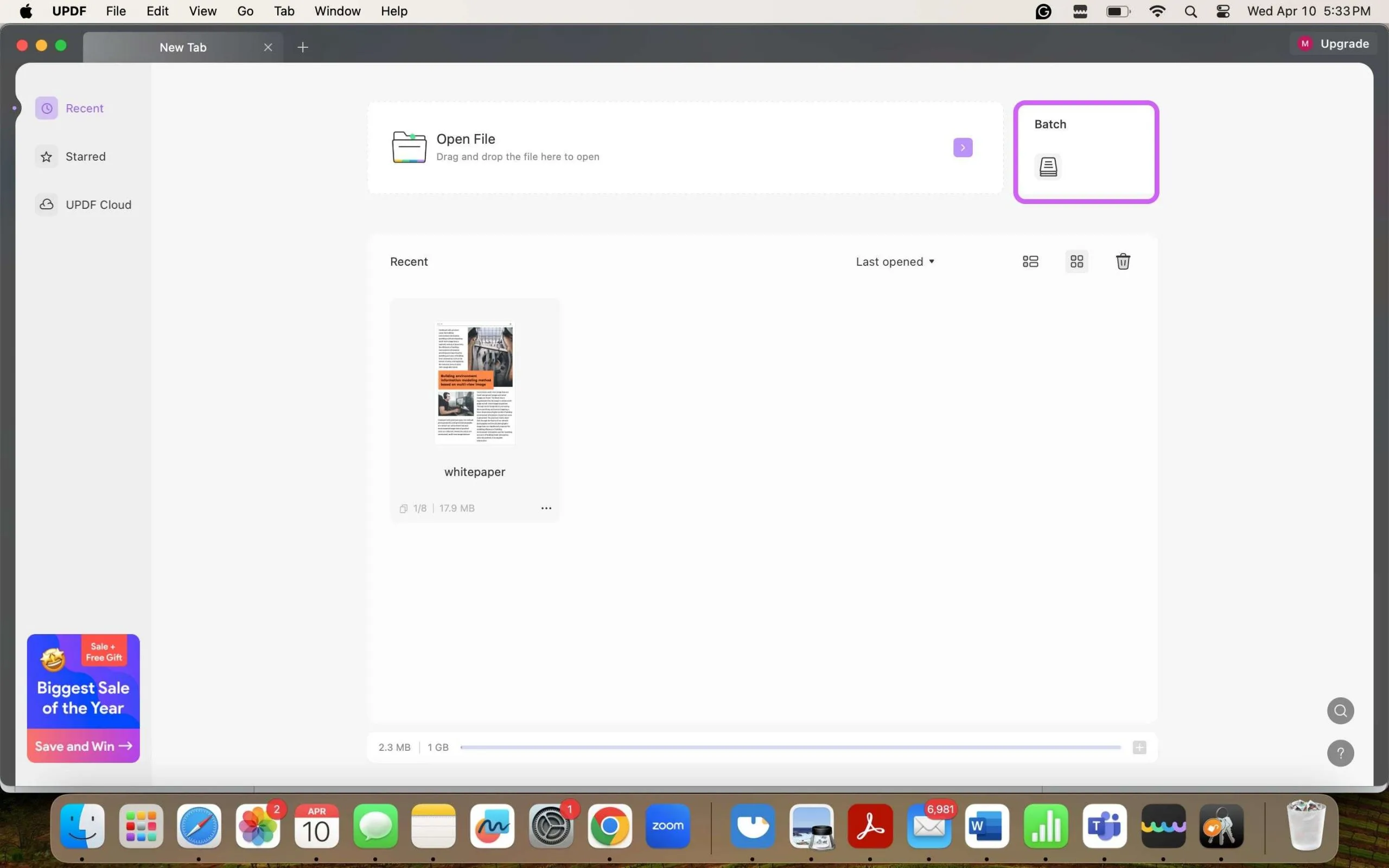Screen dimensions: 1389x868
Task: Expand the Last opened sort dropdown
Action: pyautogui.click(x=895, y=262)
